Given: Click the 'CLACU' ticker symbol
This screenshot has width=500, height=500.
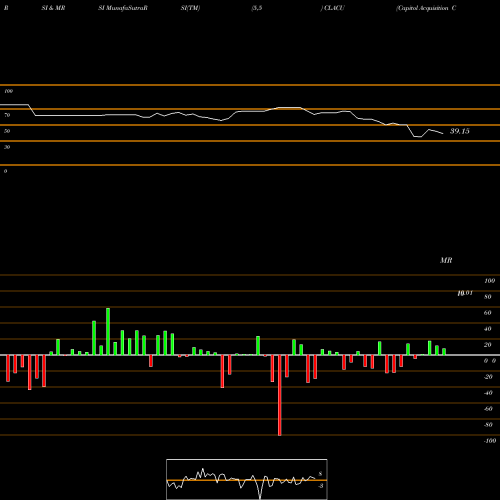Looking at the screenshot, I should coord(334,8).
